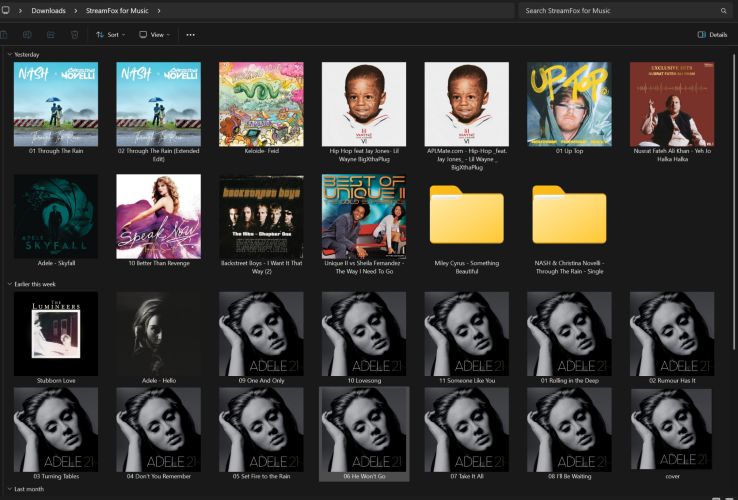
Task: Toggle the Details pane
Action: [x=712, y=34]
